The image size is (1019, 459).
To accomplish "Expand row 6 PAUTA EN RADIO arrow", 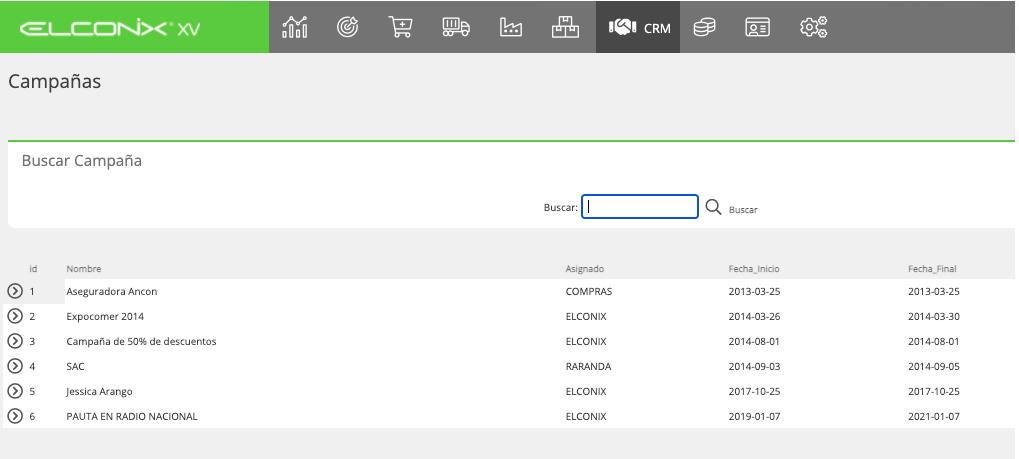I will (x=14, y=415).
